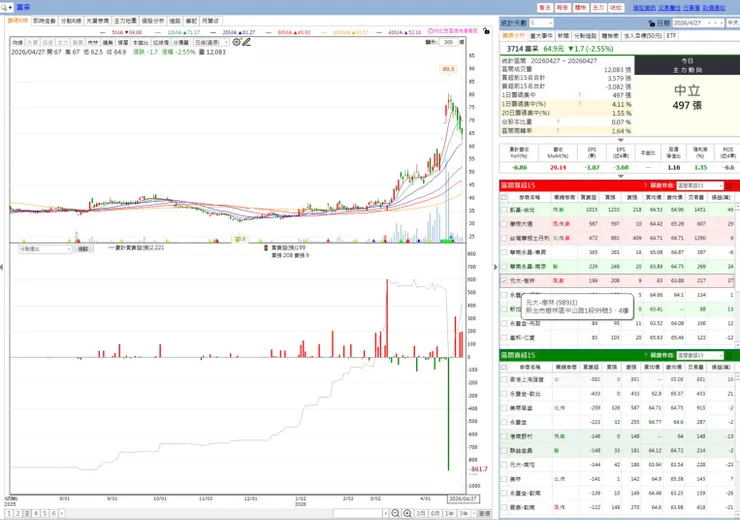Viewport: 740px width, 520px height.
Task: Toggle the 分價量 indicator button
Action: 181,42
